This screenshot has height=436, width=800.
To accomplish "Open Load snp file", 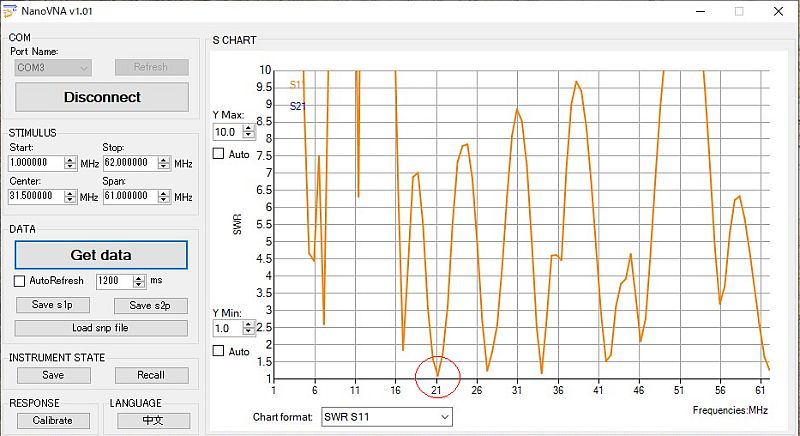I will click(x=100, y=328).
